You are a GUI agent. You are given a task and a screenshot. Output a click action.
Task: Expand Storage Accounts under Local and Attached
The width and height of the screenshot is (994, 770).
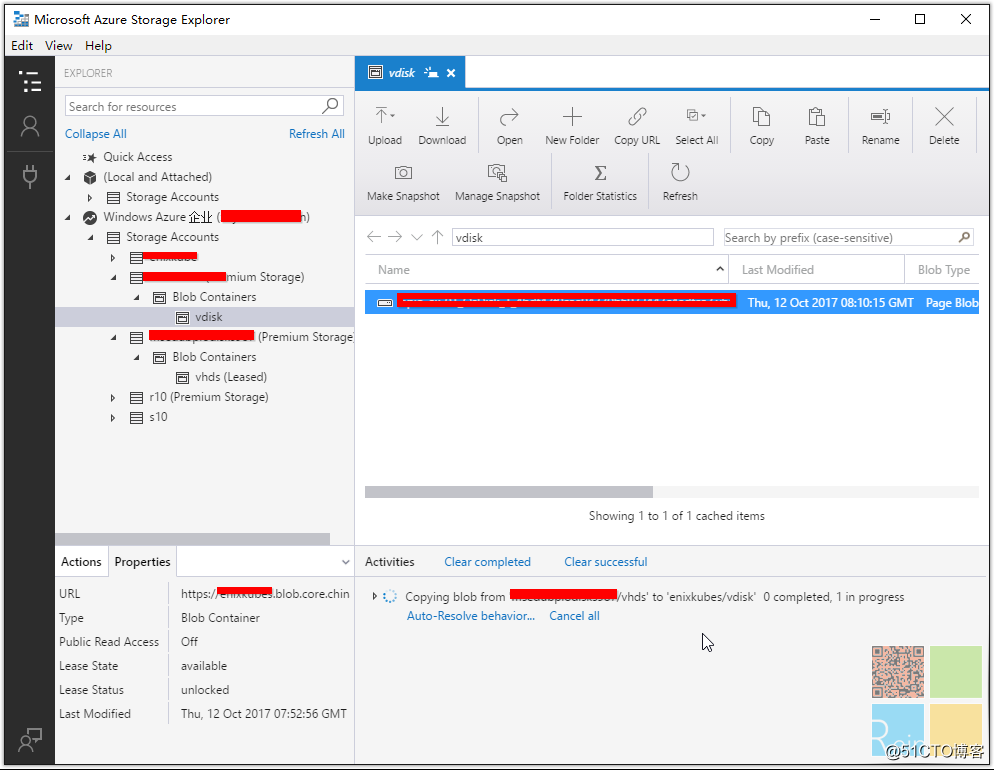point(90,198)
